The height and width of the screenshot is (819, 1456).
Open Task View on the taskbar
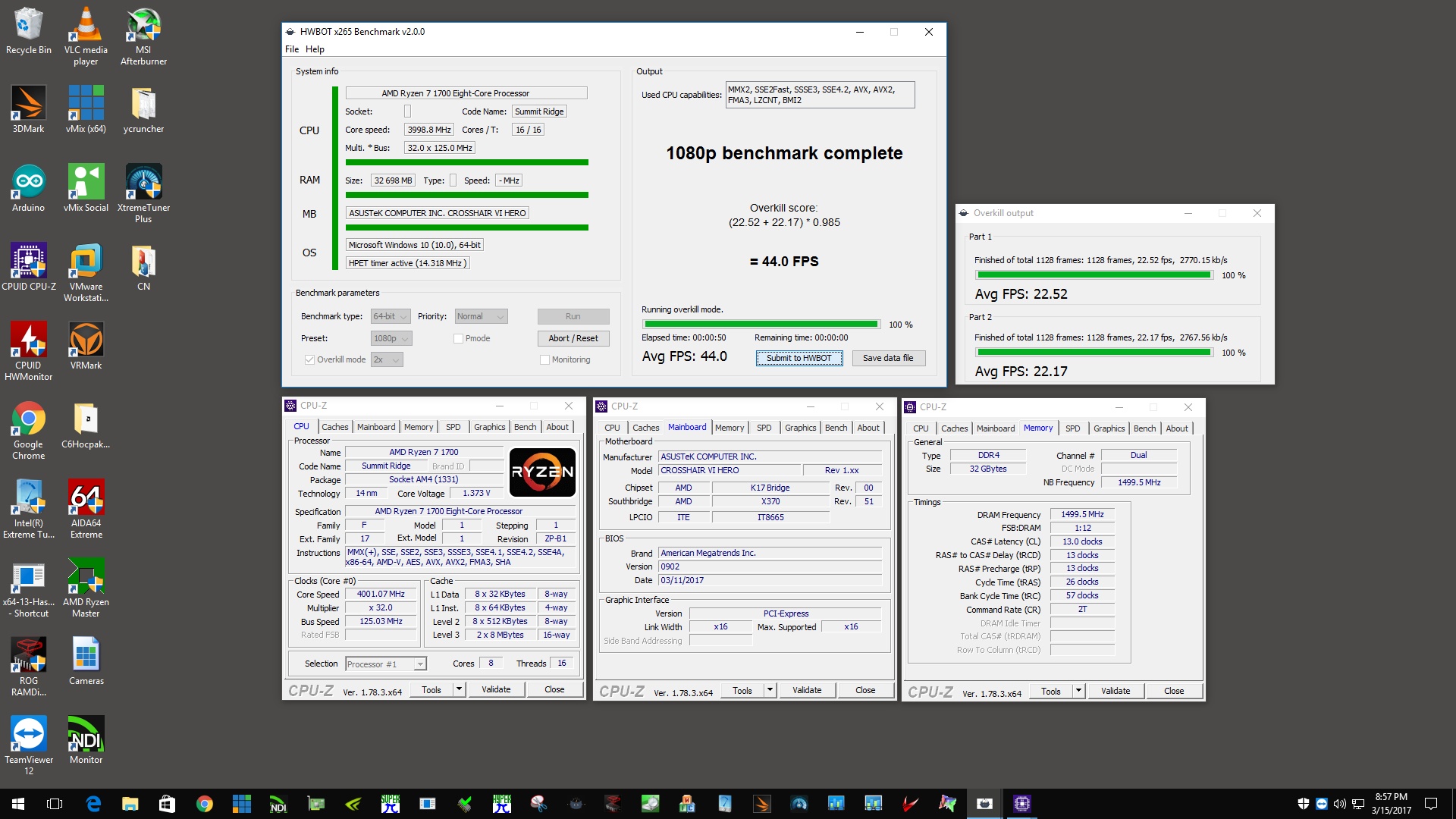click(x=55, y=804)
